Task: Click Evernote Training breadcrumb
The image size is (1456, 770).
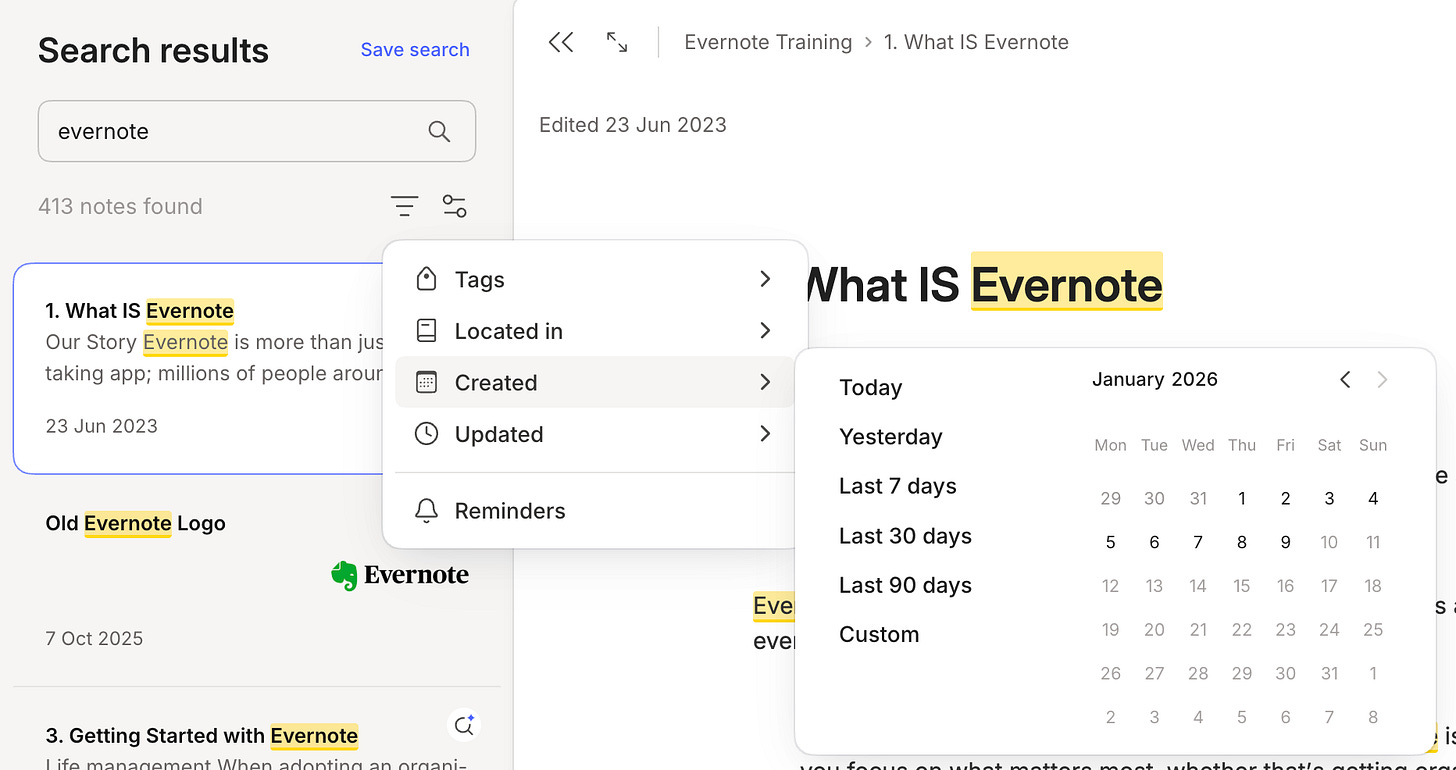Action: tap(768, 42)
